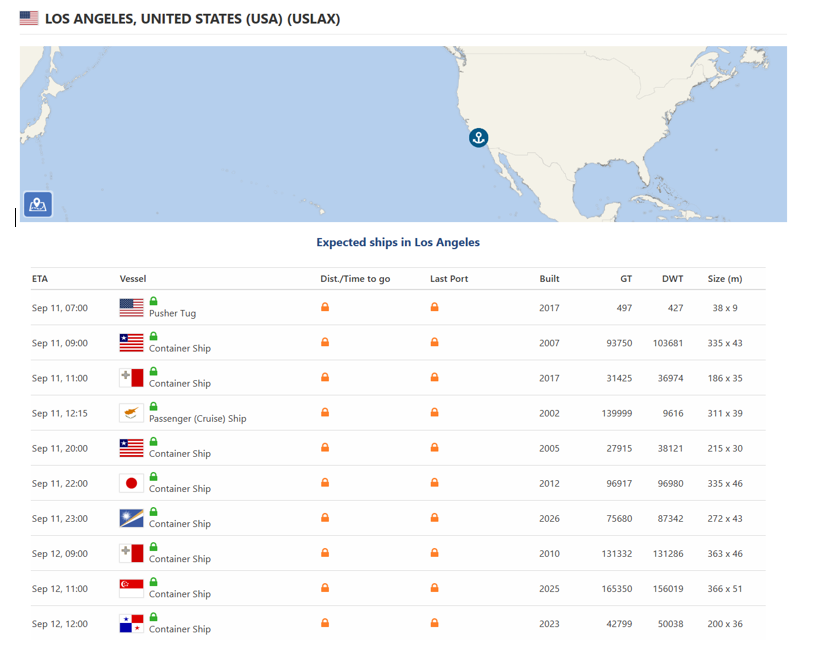Click the Malta flag in the Sep 12, 09:00 row

[131, 553]
